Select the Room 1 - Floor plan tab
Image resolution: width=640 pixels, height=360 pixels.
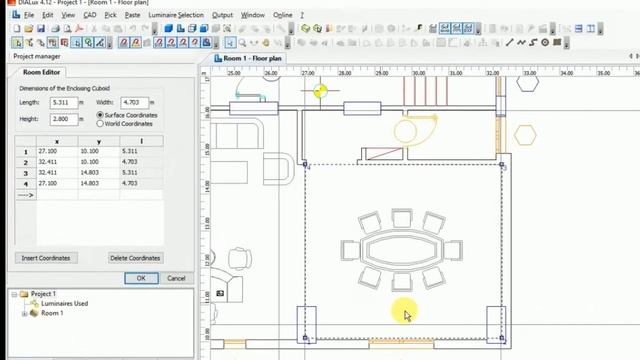click(249, 58)
